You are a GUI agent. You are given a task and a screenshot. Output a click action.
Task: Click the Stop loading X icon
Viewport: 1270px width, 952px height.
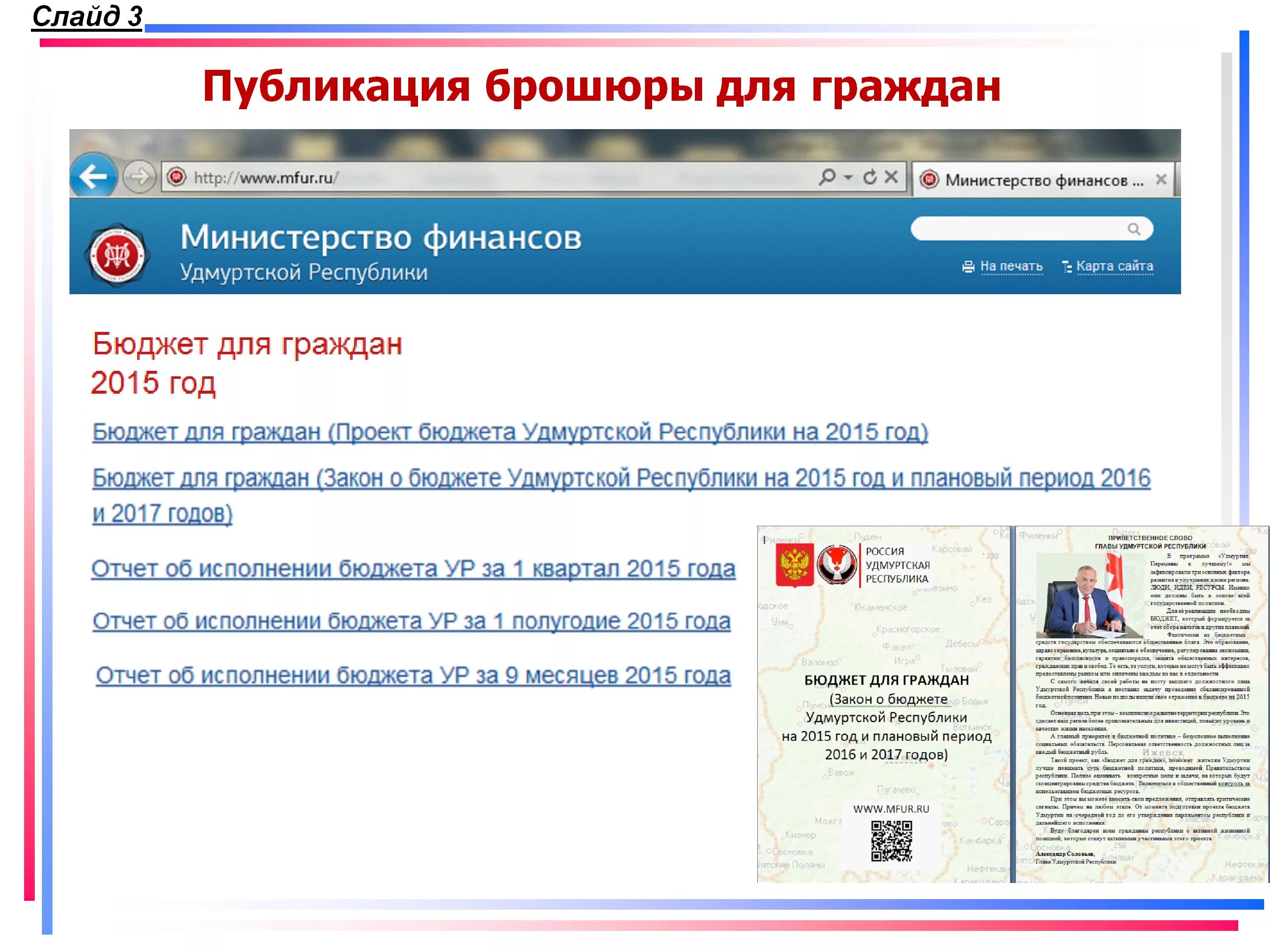click(x=891, y=177)
